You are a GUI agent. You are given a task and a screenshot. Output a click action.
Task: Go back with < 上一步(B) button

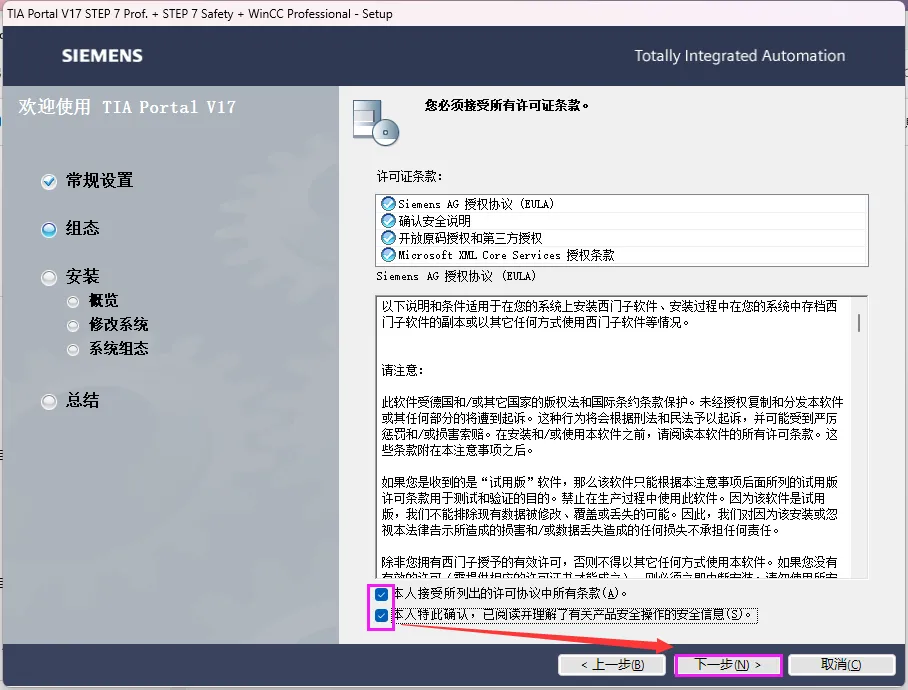coord(612,665)
